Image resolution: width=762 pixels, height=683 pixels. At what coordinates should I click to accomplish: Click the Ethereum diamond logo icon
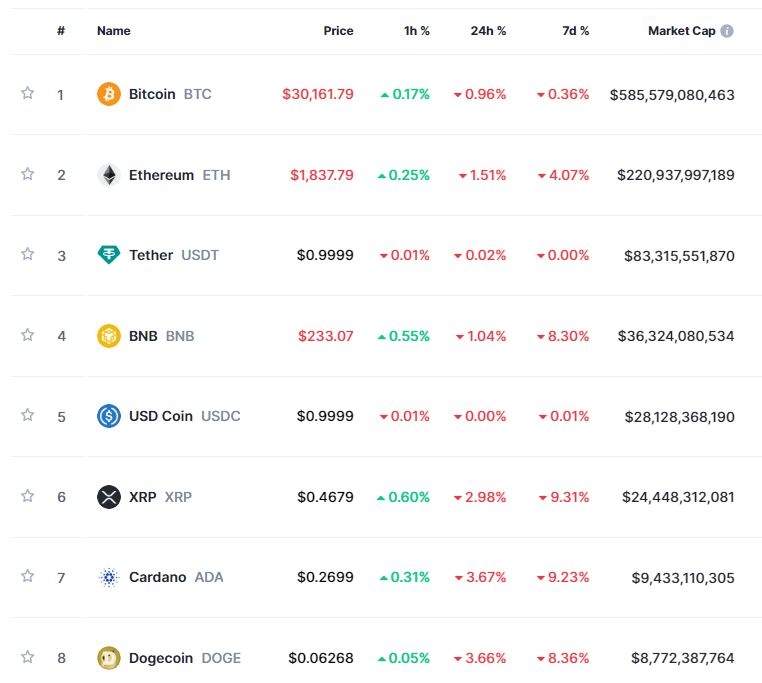coord(108,175)
